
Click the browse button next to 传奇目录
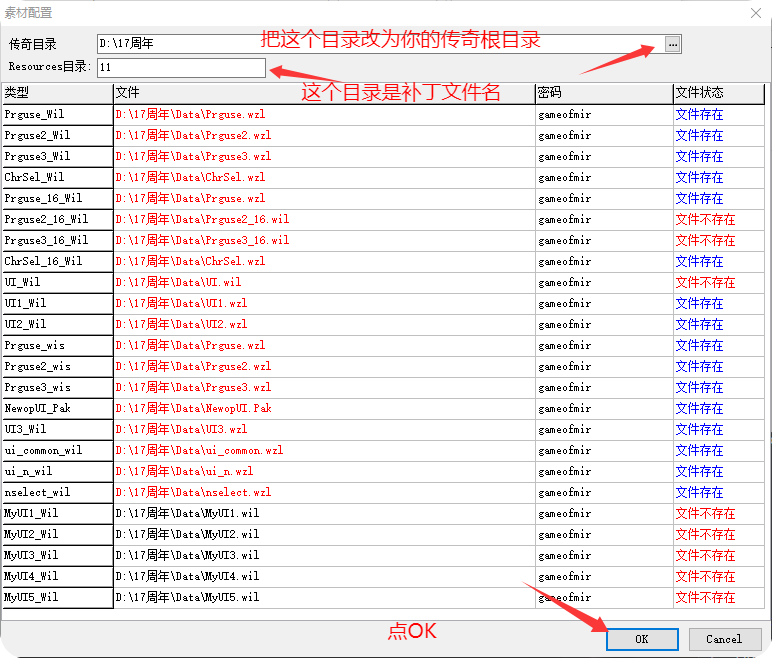(x=672, y=44)
